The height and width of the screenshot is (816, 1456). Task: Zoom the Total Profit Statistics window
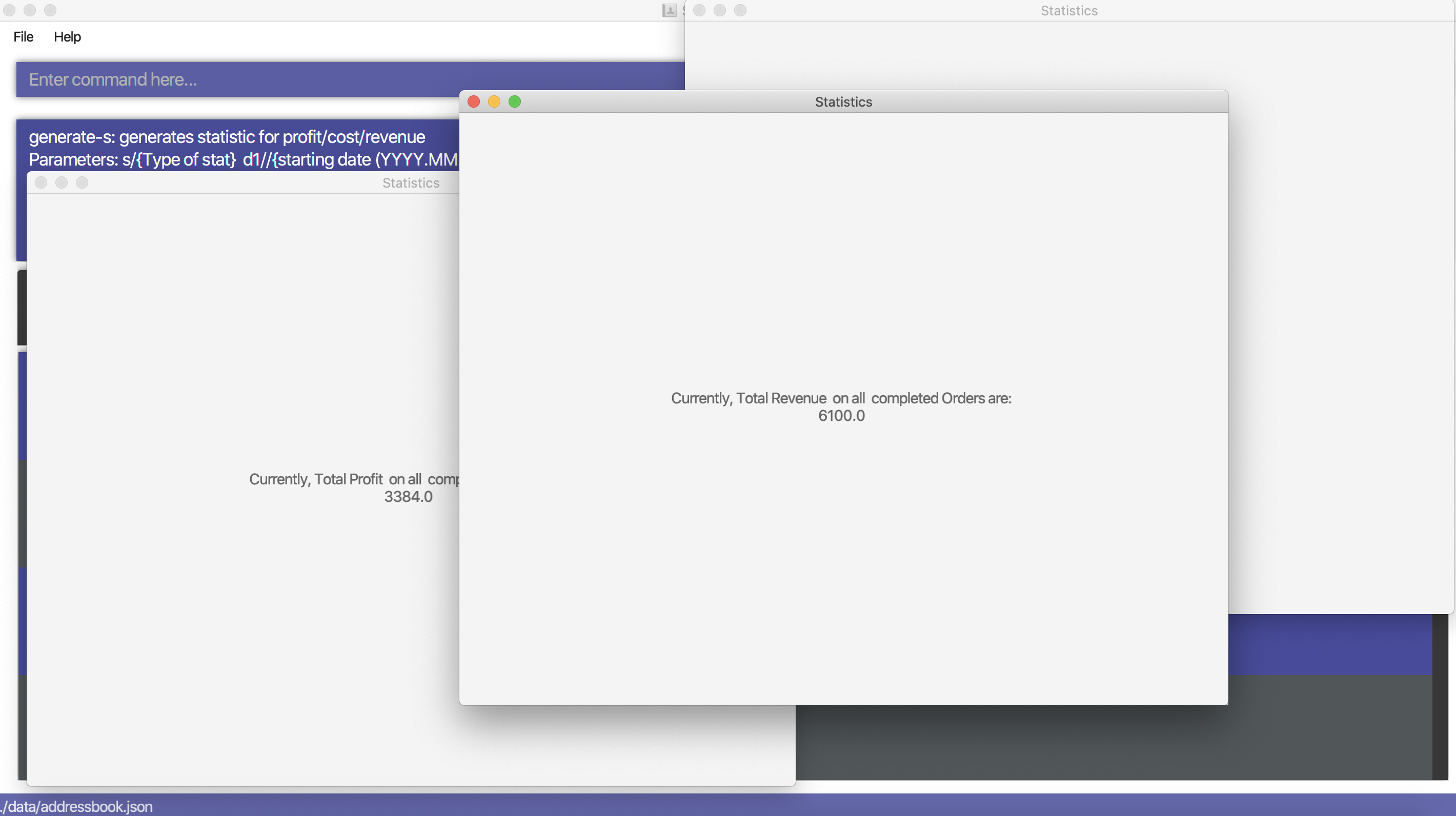(82, 182)
